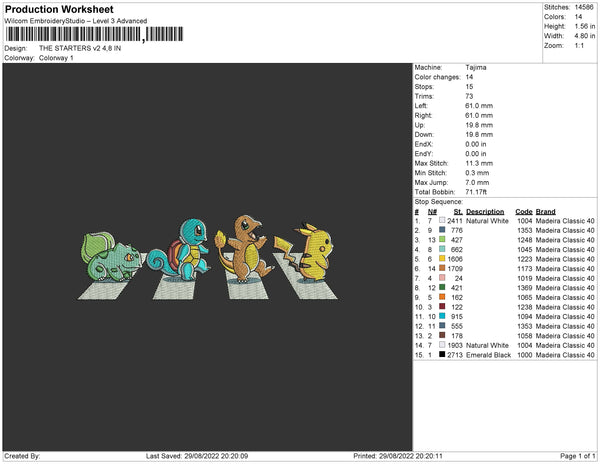600x464 pixels.
Task: Click thread code 1173
Action: click(525, 269)
